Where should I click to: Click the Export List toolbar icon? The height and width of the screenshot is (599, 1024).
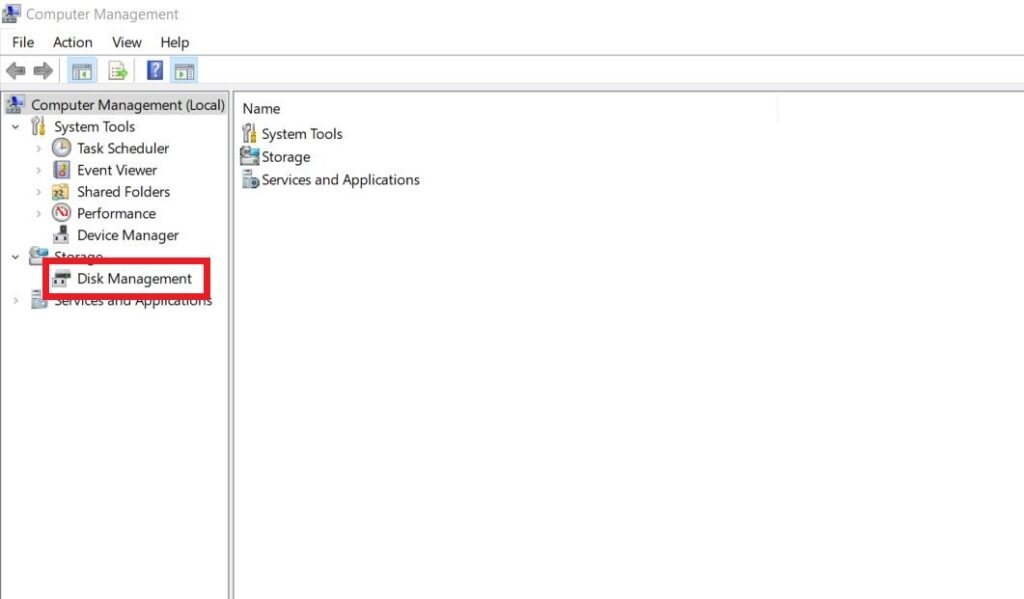(x=118, y=71)
